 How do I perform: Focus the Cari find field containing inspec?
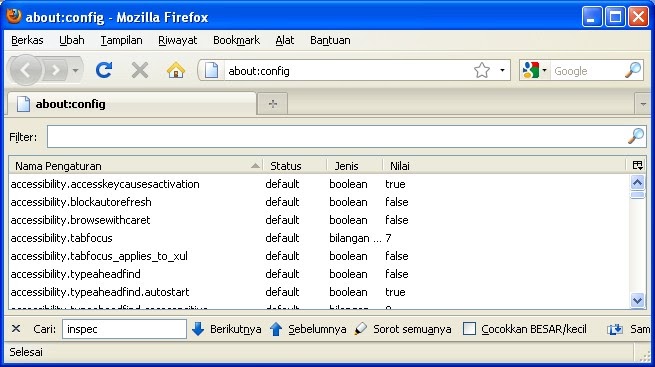click(x=124, y=329)
